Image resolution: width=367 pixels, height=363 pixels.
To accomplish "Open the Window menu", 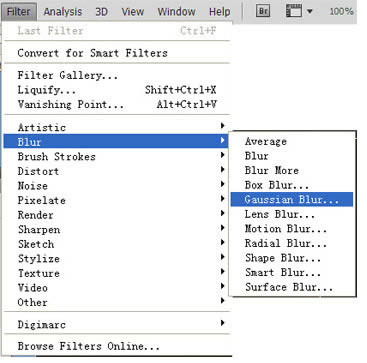I will coord(176,12).
